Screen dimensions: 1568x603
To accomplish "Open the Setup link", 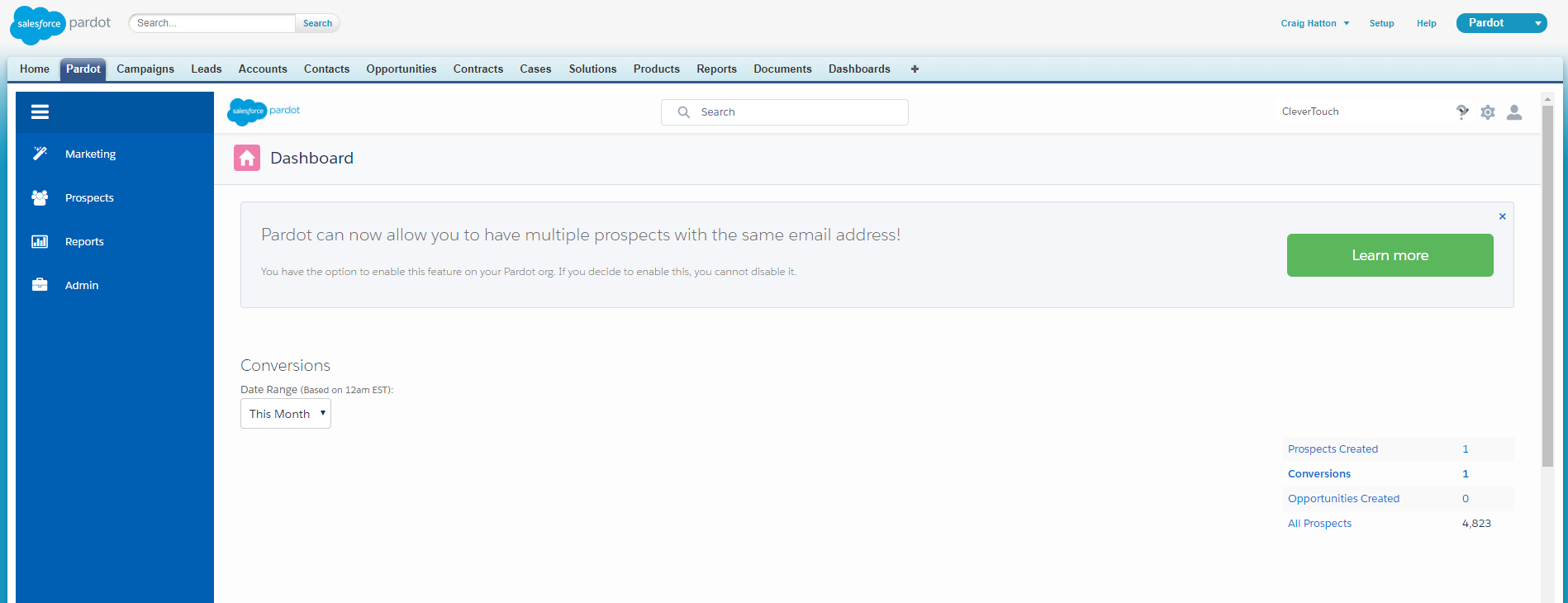I will click(x=1382, y=23).
